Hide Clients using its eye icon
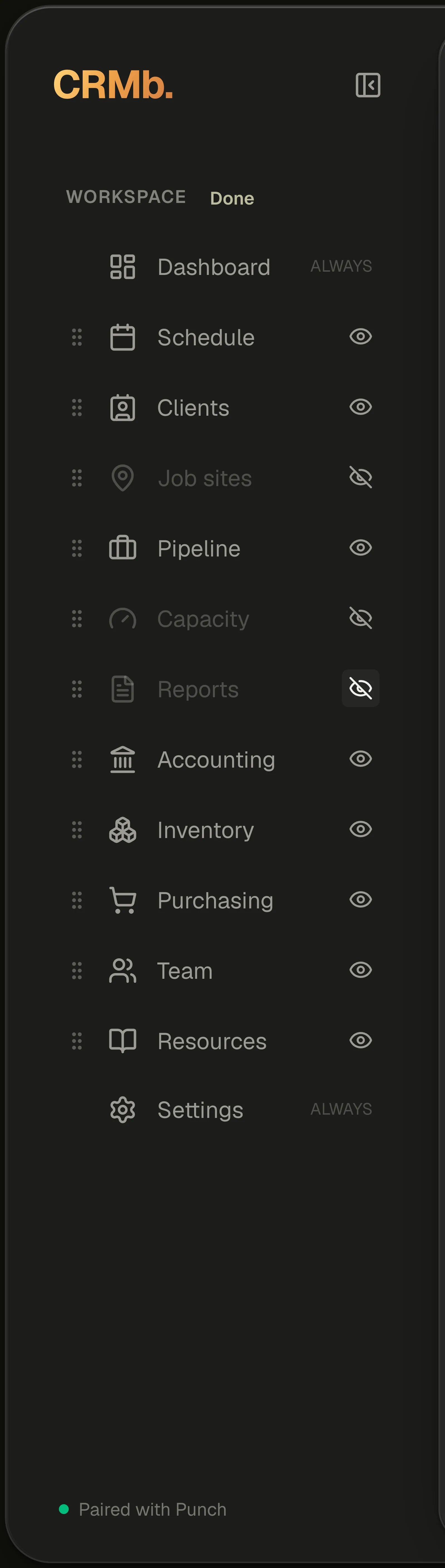This screenshot has width=445, height=1568. (360, 407)
